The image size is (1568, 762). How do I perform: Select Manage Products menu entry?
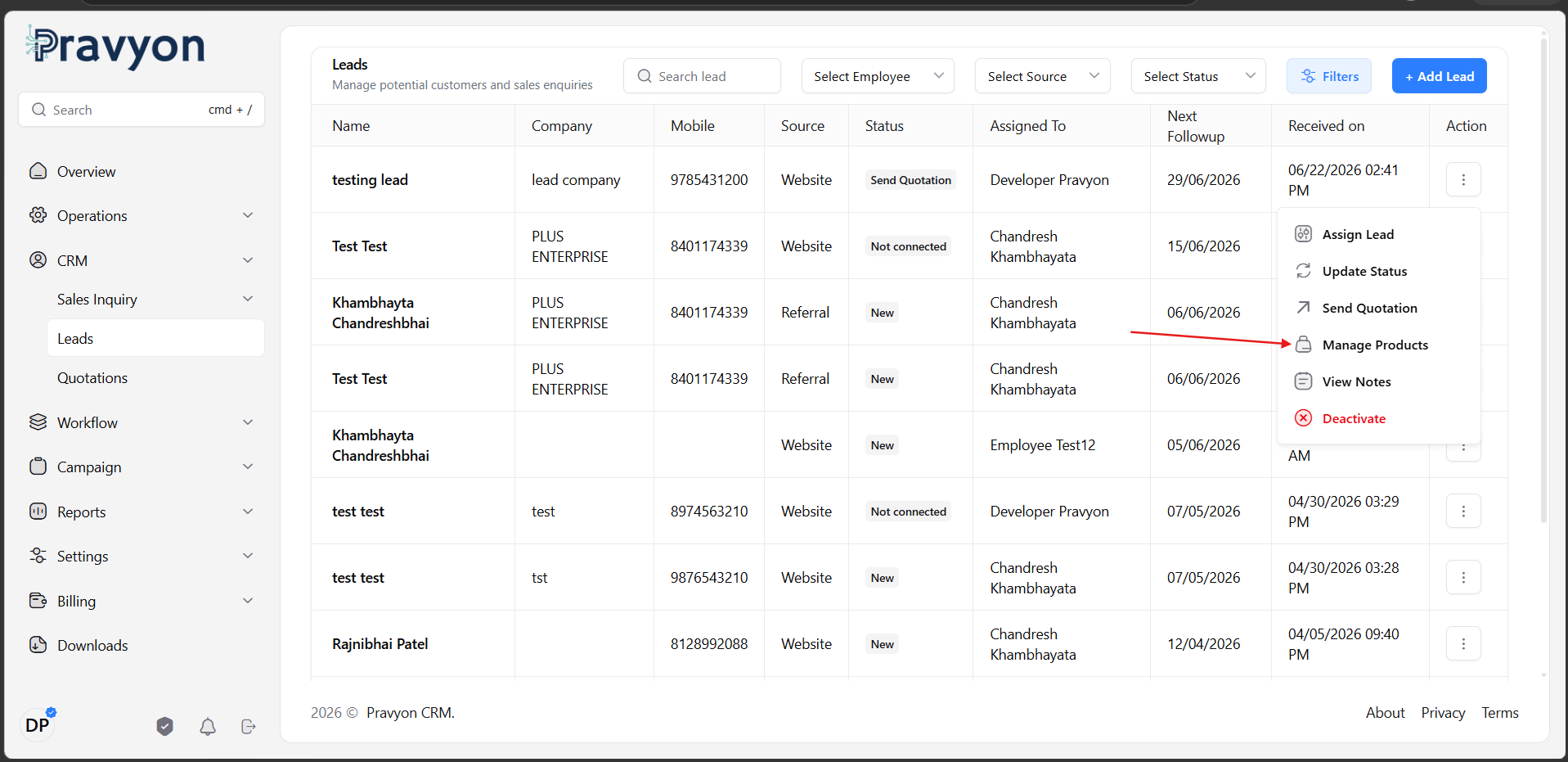pyautogui.click(x=1378, y=345)
